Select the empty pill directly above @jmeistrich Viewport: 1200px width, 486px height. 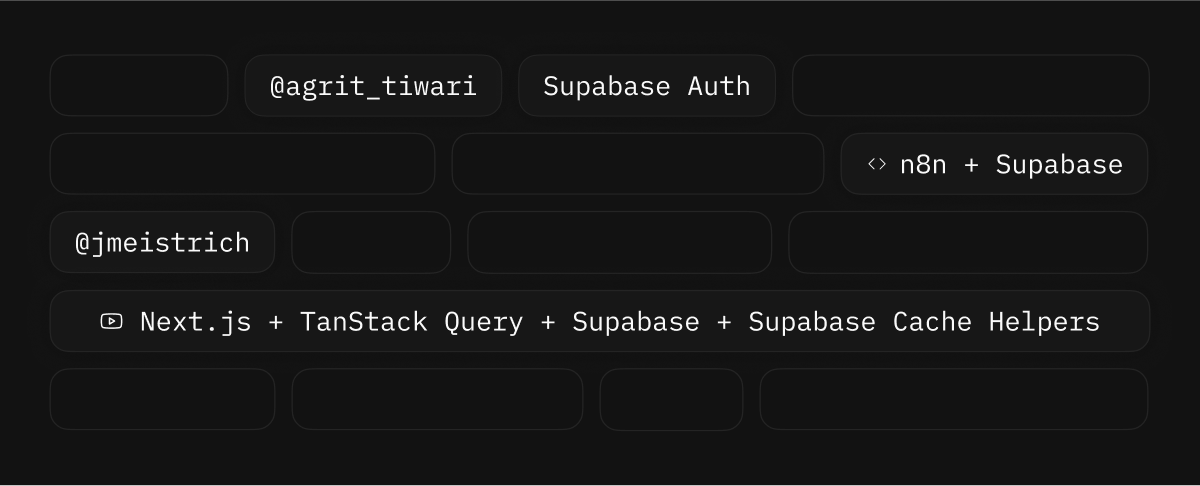click(242, 164)
